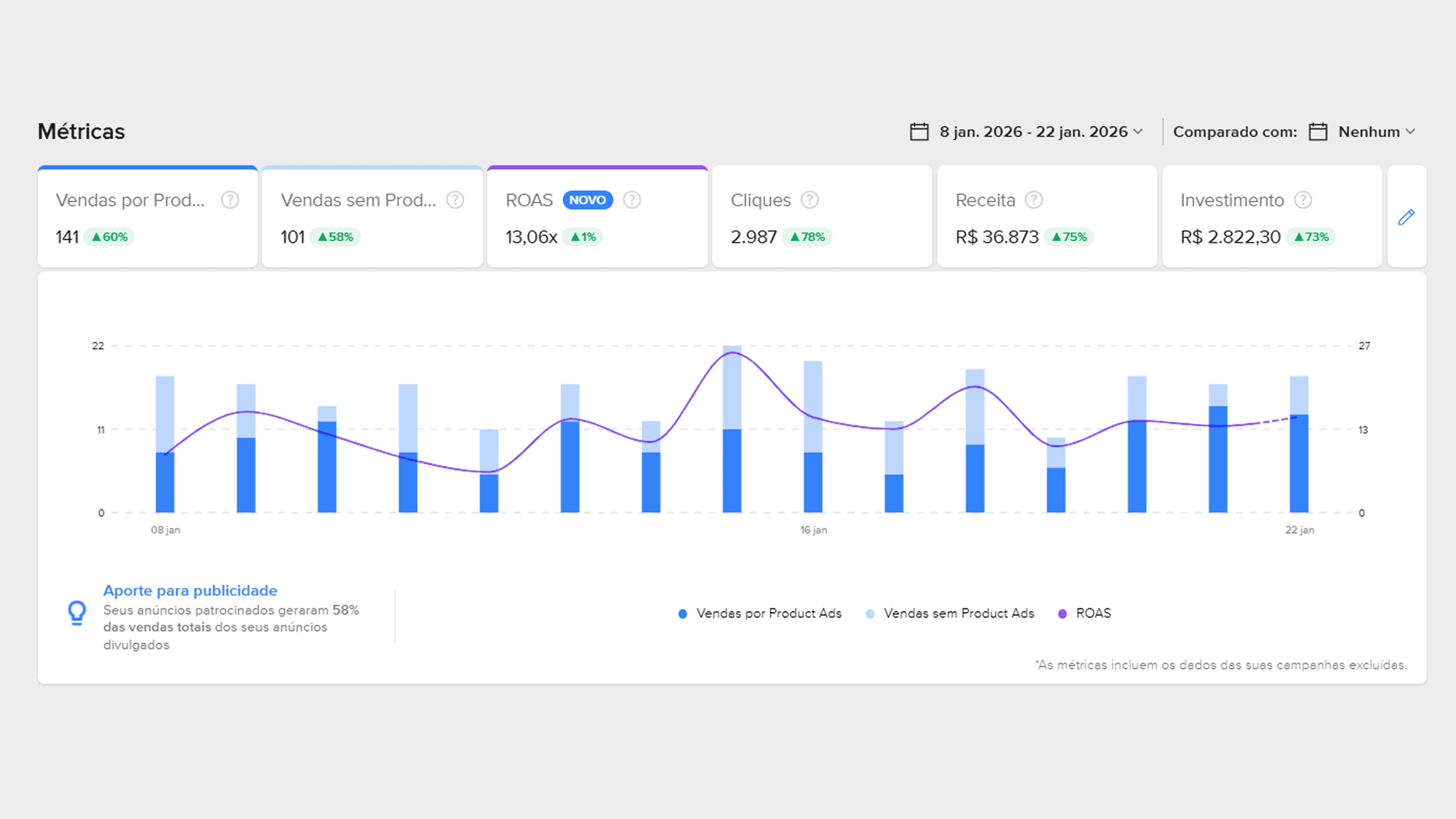Select the Cliques metric card
This screenshot has width=1456, height=819.
click(x=821, y=218)
